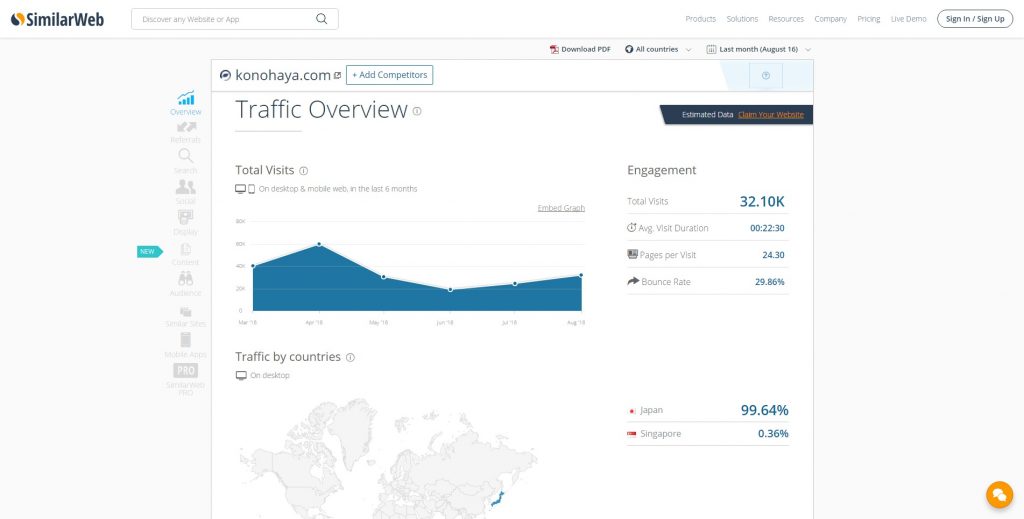Click the search magnifier icon
This screenshot has width=1024, height=519.
coord(321,19)
